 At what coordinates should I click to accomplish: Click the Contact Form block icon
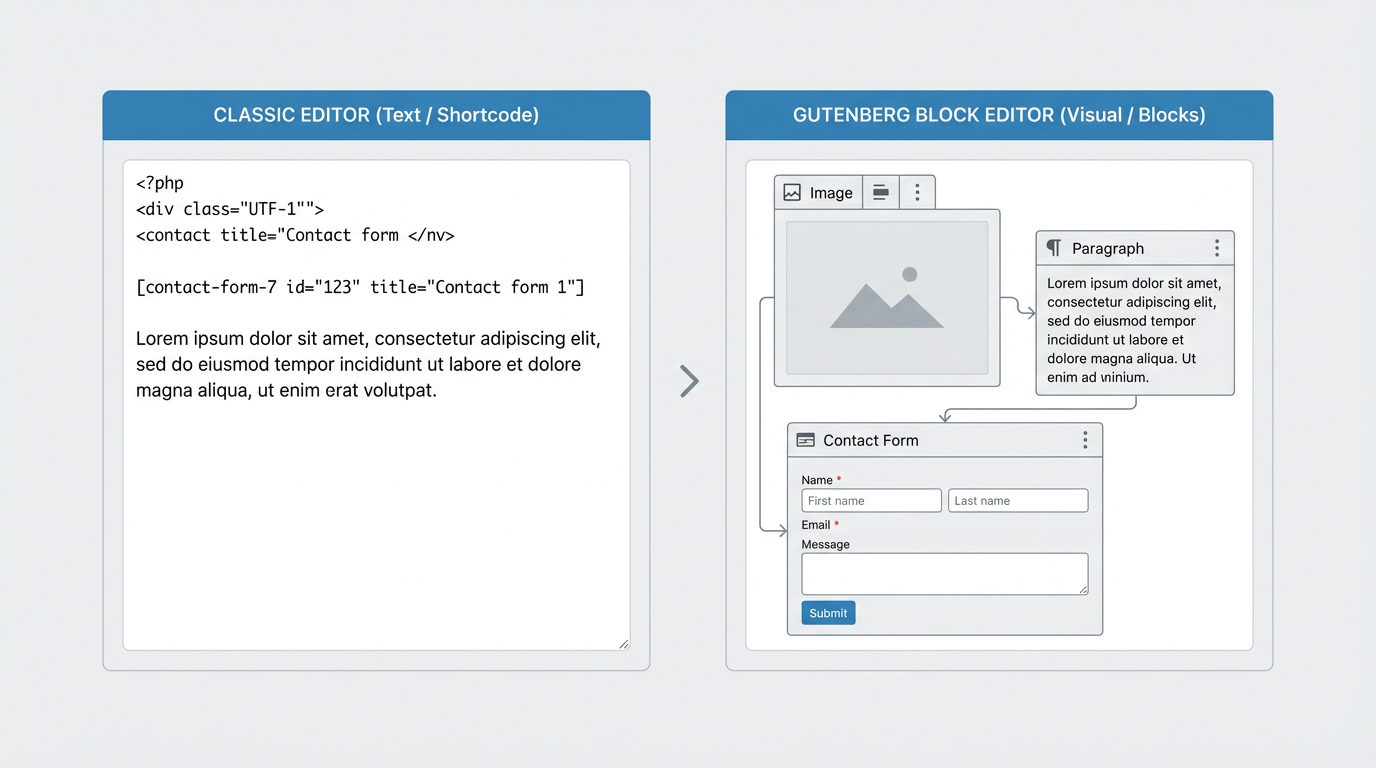pos(805,440)
